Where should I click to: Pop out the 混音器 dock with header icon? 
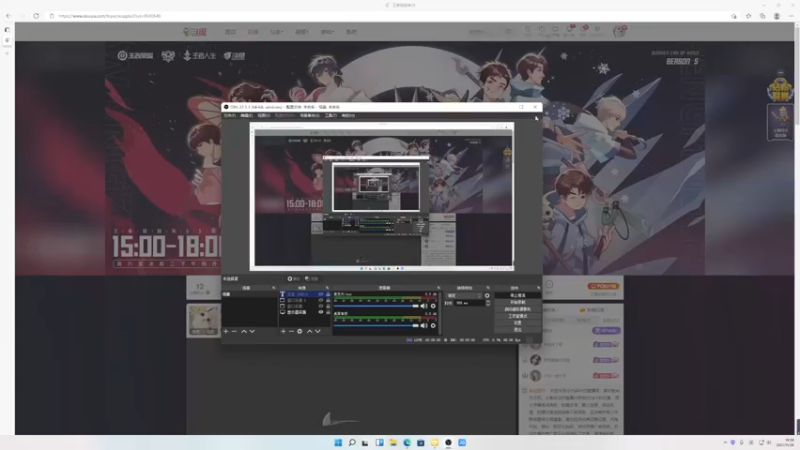pyautogui.click(x=438, y=288)
